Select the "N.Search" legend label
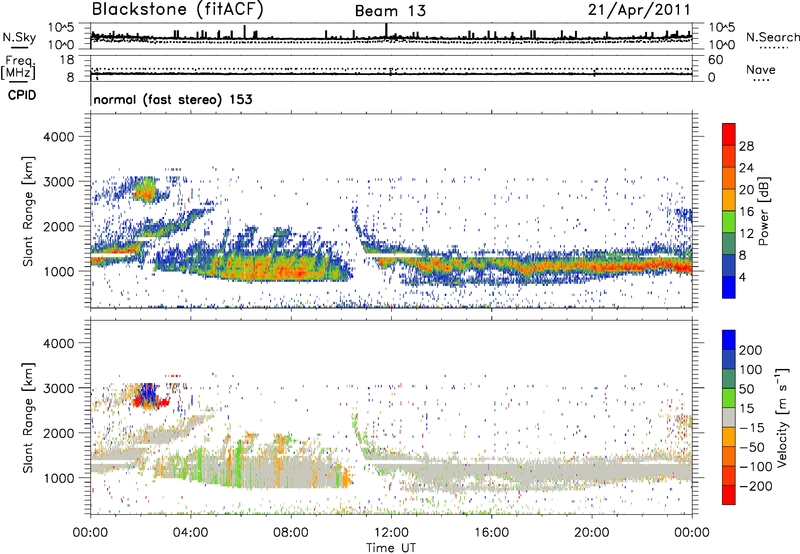 point(772,37)
